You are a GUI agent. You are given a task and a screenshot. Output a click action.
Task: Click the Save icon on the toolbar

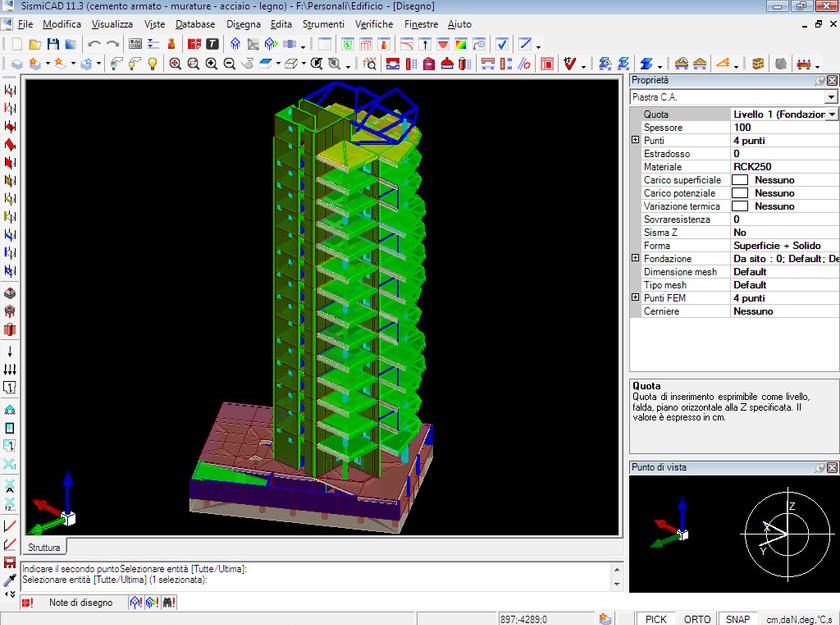pyautogui.click(x=52, y=45)
